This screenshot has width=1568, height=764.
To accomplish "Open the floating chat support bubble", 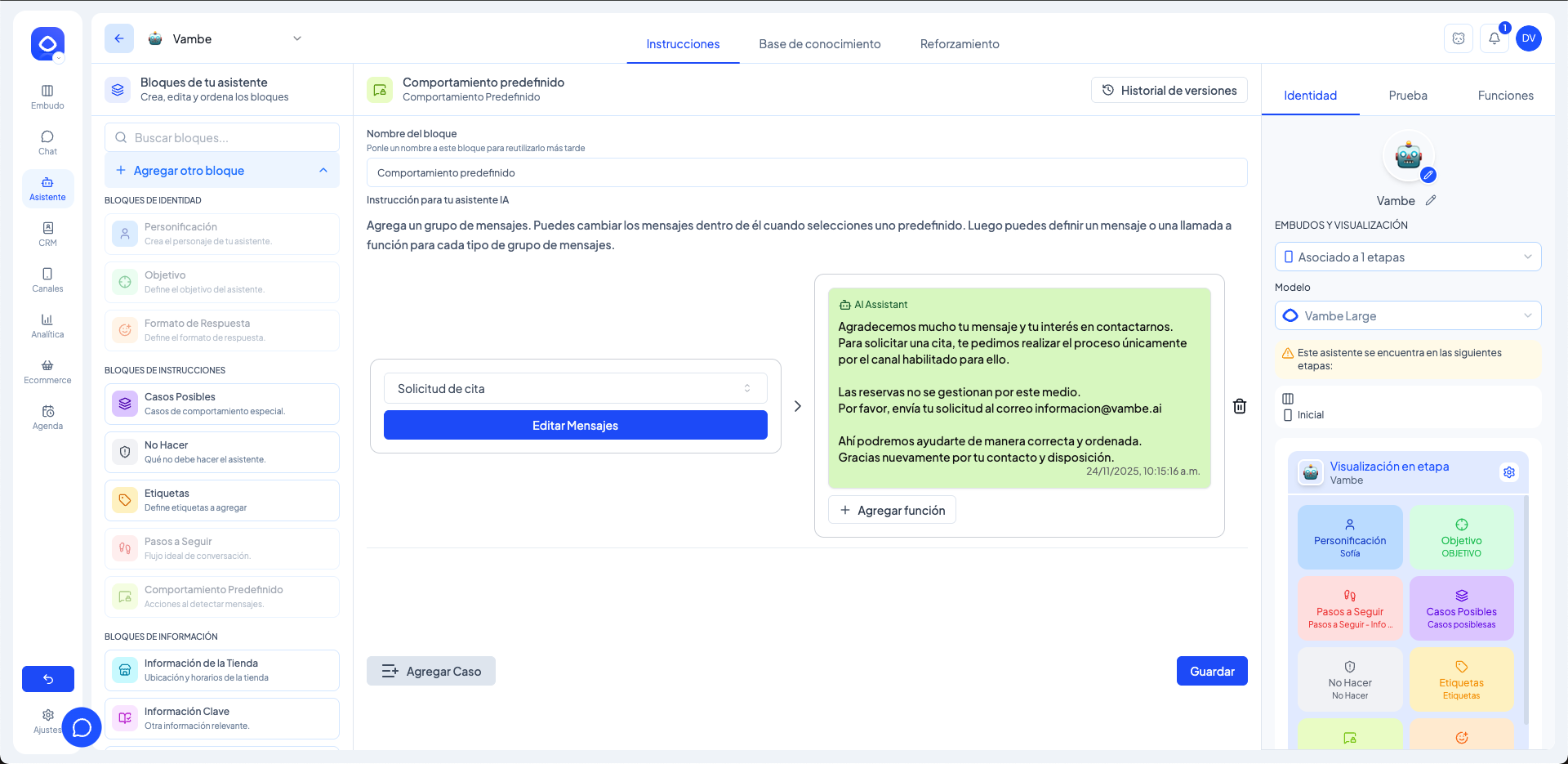I will [82, 726].
